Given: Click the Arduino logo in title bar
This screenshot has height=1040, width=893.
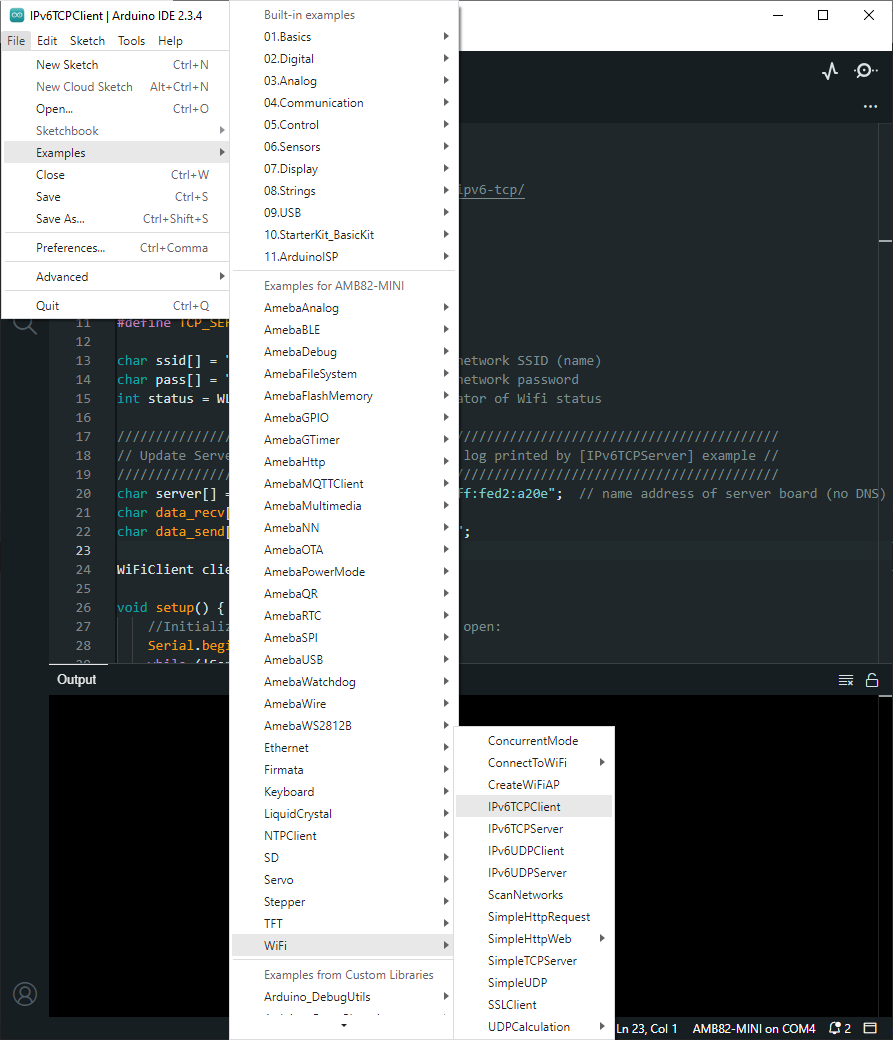Looking at the screenshot, I should click(x=17, y=15).
